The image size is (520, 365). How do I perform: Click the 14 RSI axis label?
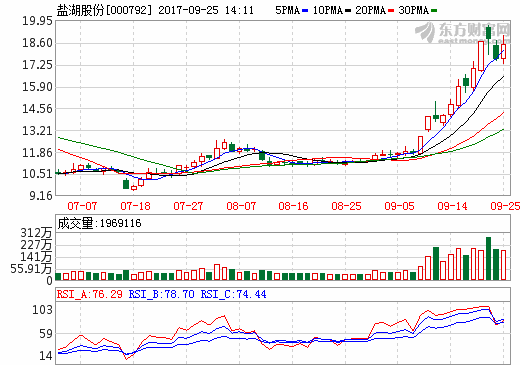pyautogui.click(x=46, y=356)
